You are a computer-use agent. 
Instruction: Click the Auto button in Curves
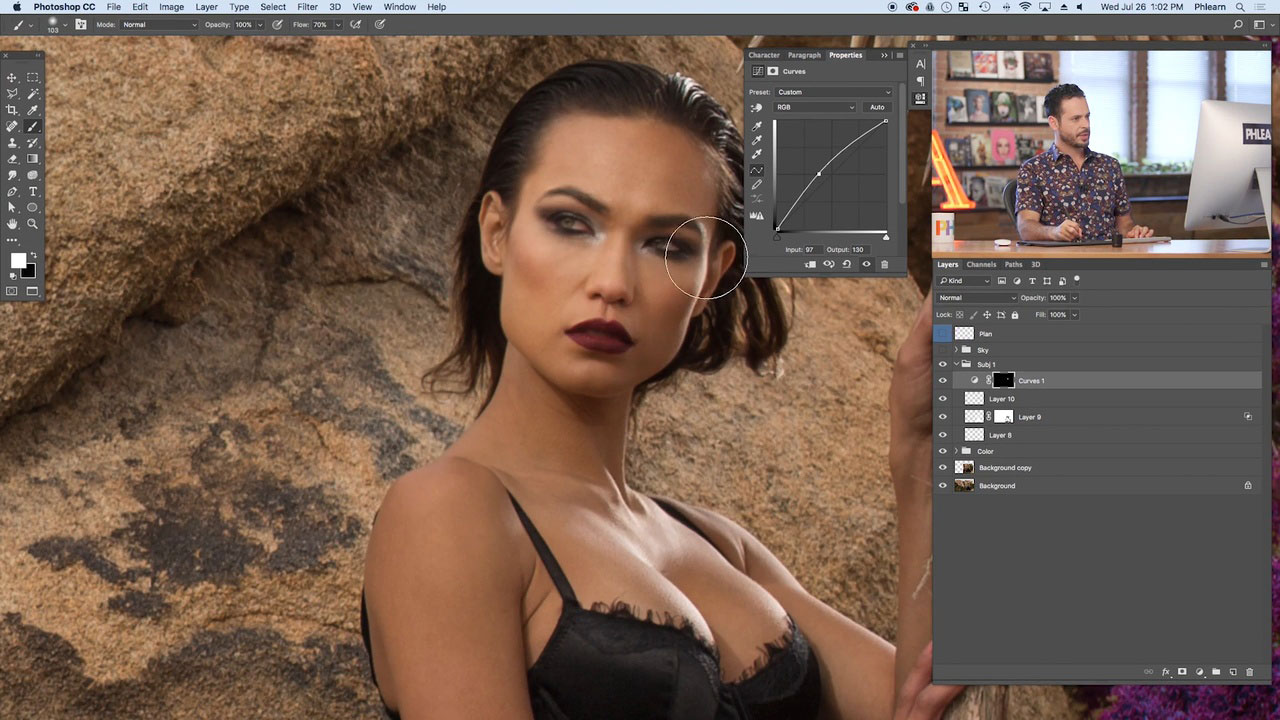tap(877, 107)
